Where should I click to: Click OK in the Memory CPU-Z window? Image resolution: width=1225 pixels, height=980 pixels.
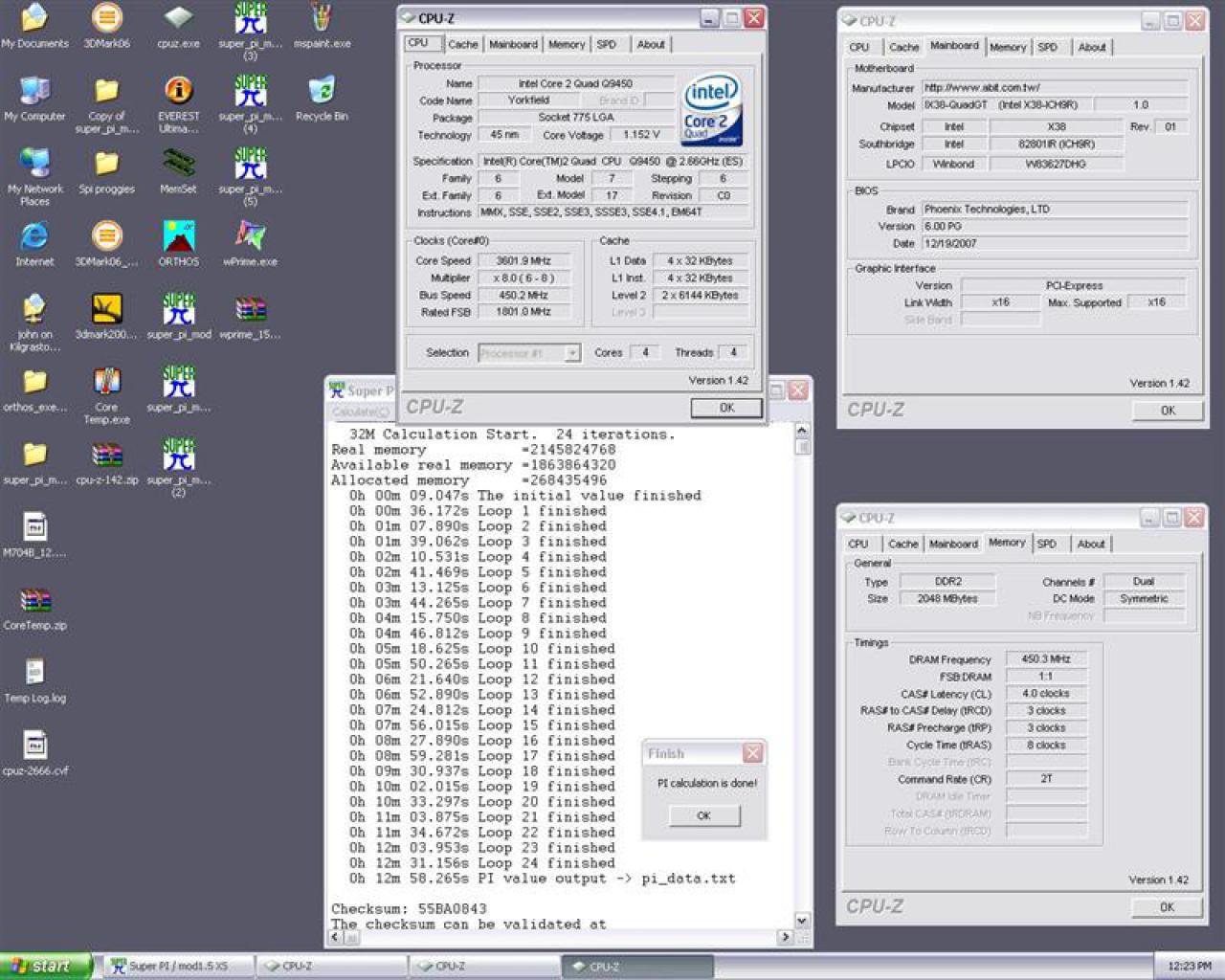(x=1167, y=907)
